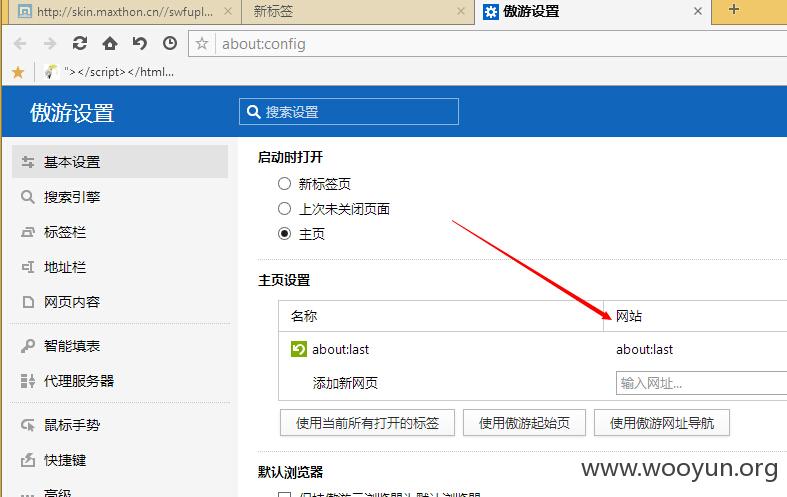Click the 网站 column header

coord(629,316)
